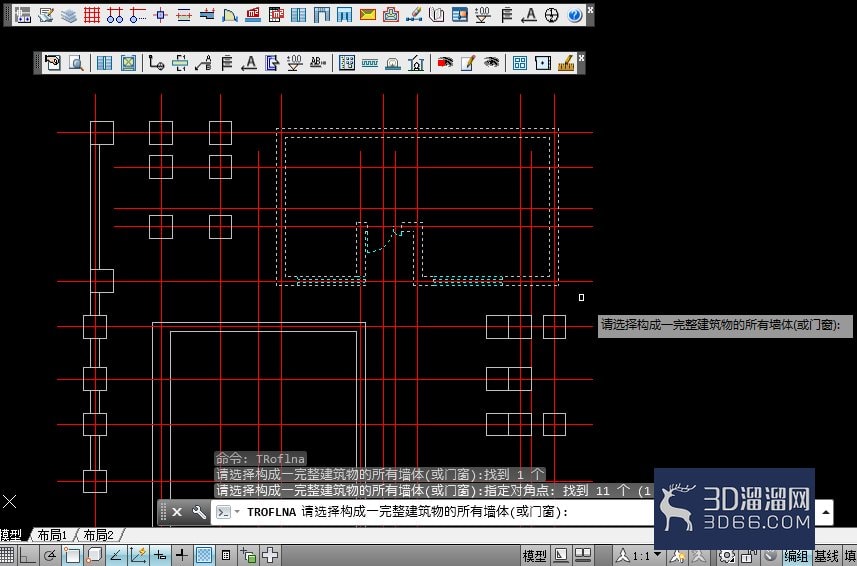Click the pencil and notepad icon in top toolbar

coord(45,15)
